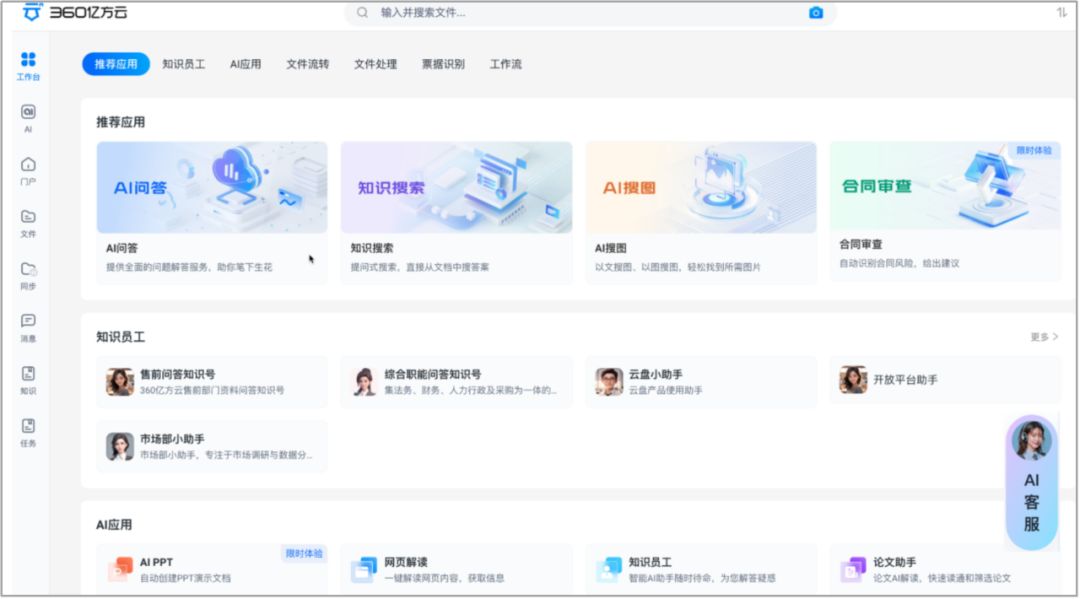1080x599 pixels.
Task: Click the transfer arrows icon top right
Action: [1061, 12]
